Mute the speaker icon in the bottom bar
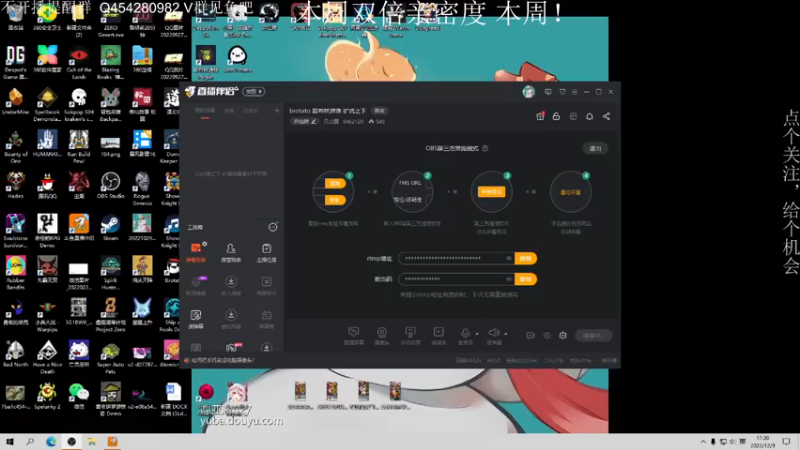Screen dimensions: 800x450 point(493,335)
